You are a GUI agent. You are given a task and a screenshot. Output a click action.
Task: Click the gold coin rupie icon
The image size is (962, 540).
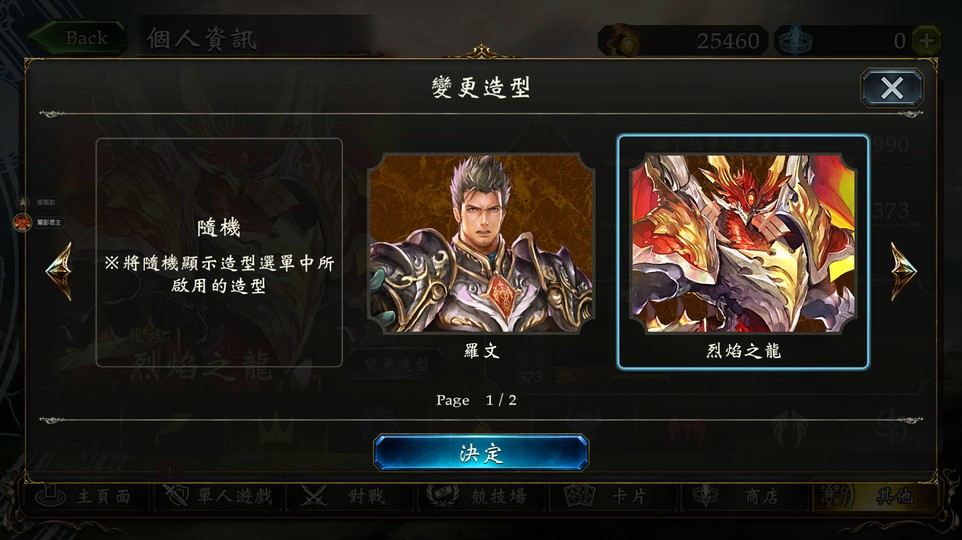tap(622, 40)
